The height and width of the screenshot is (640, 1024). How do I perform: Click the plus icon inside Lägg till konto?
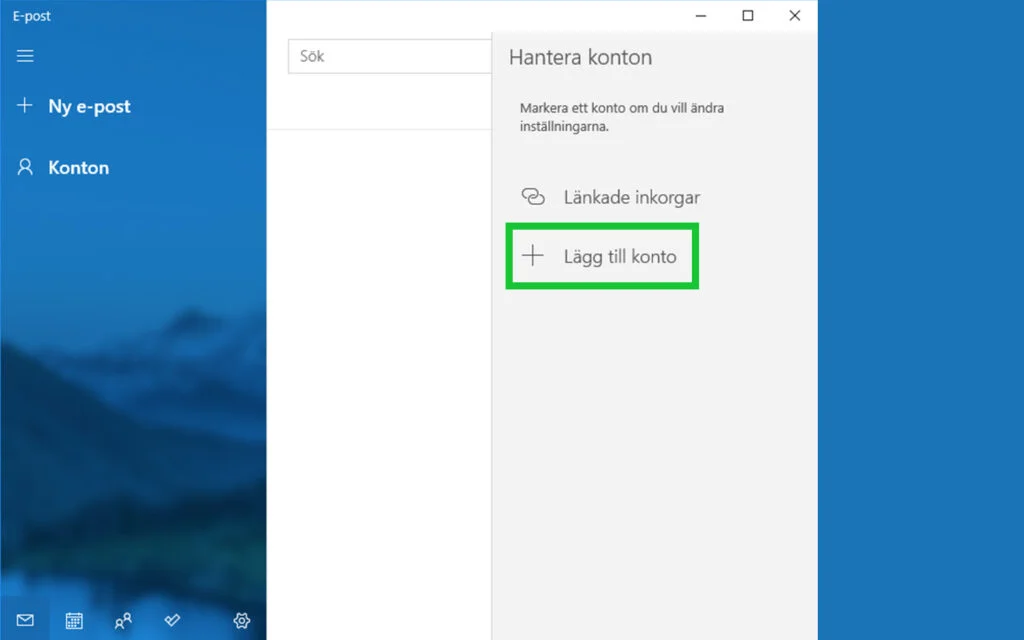coord(533,255)
